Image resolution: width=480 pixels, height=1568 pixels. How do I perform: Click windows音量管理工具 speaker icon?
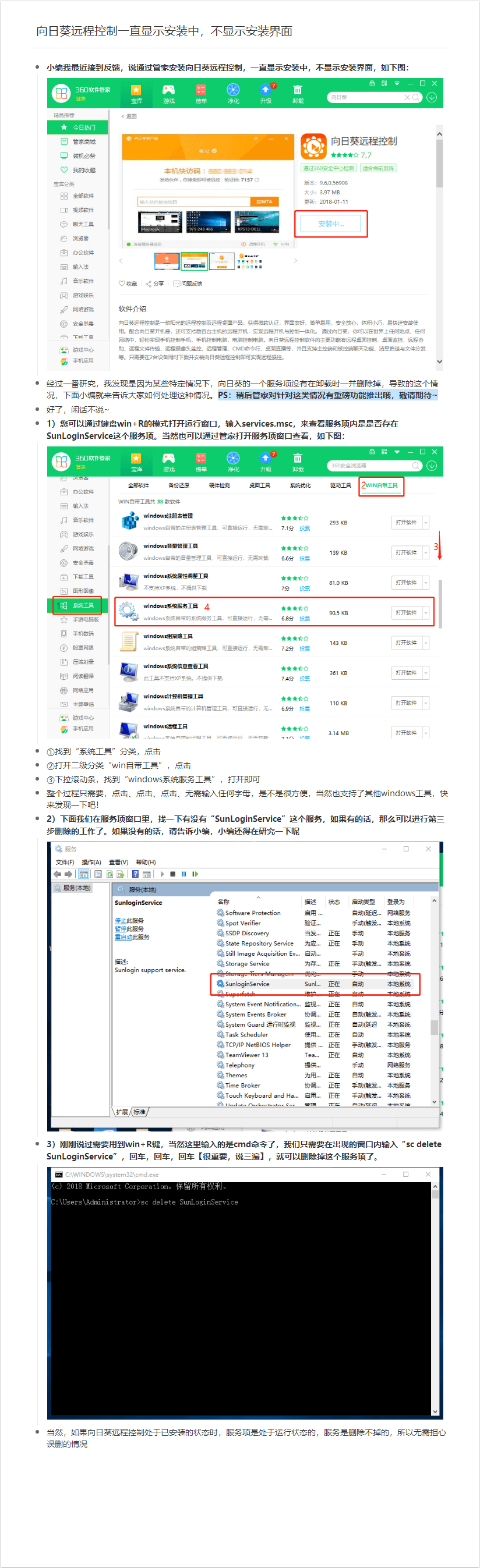(129, 552)
